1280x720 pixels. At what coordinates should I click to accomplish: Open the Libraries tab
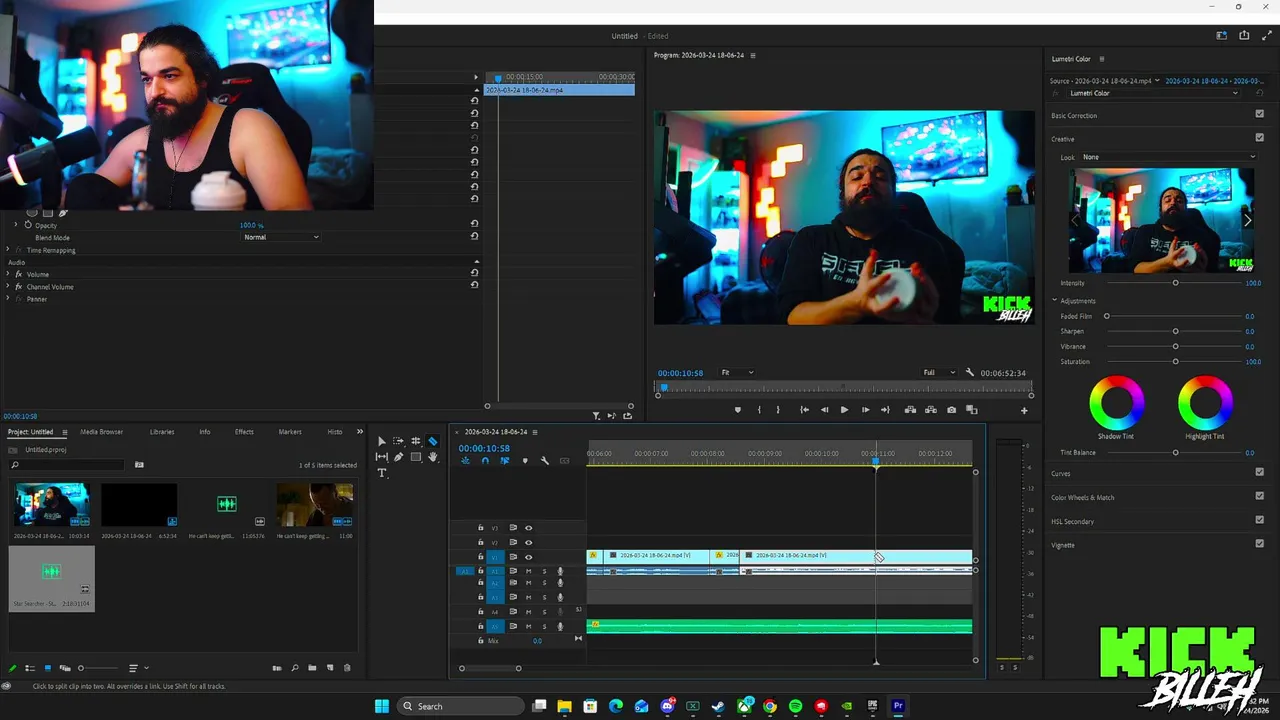tap(162, 432)
